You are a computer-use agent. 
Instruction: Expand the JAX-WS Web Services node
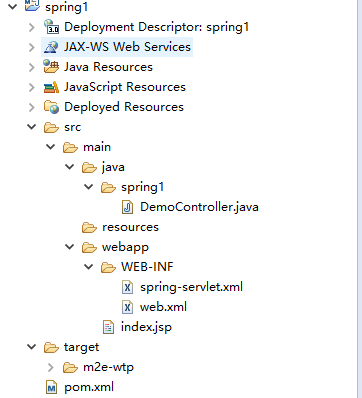pos(32,47)
